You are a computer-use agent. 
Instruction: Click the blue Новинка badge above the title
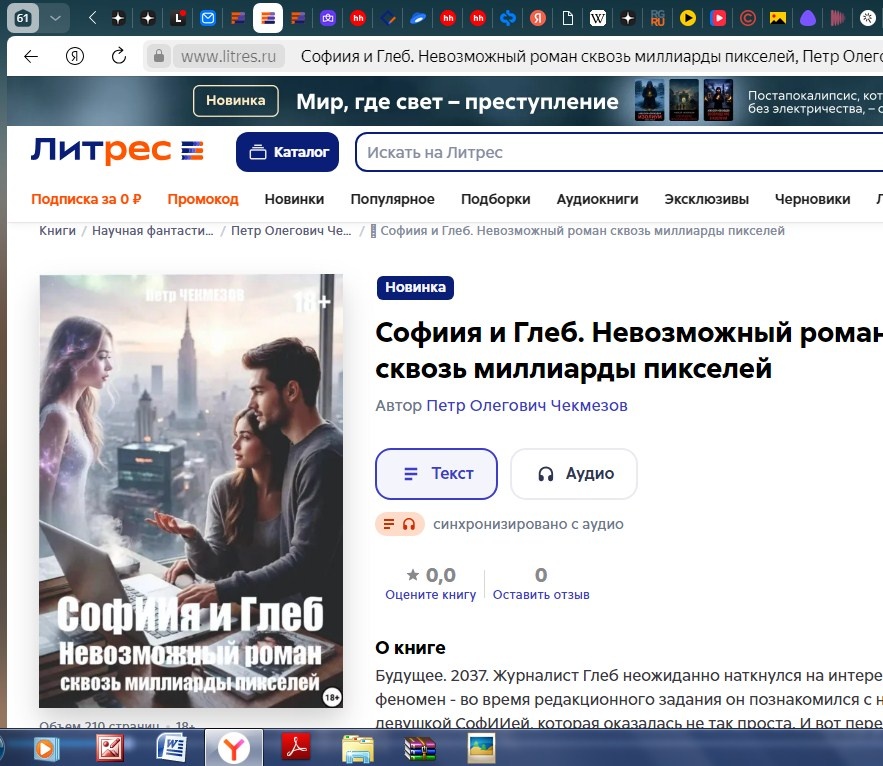coord(415,287)
